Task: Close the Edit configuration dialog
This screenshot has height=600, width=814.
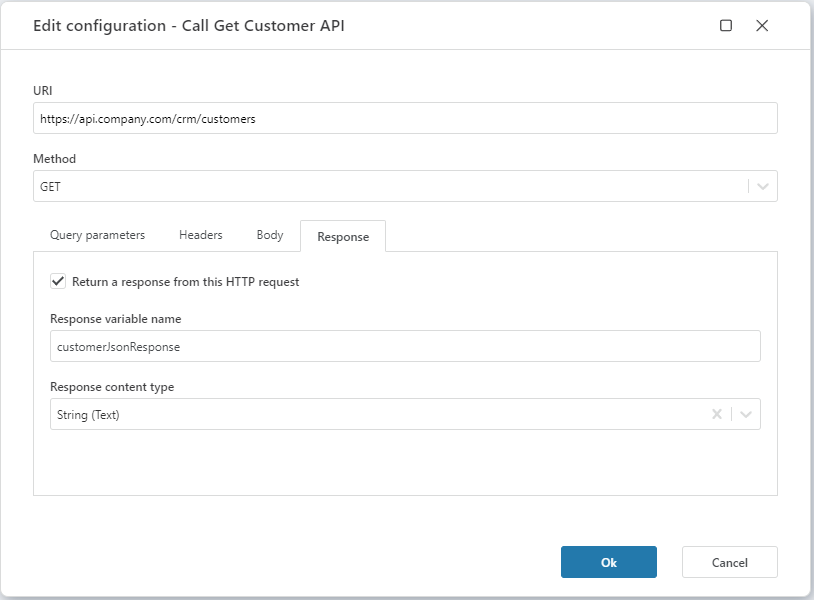Action: tap(762, 26)
